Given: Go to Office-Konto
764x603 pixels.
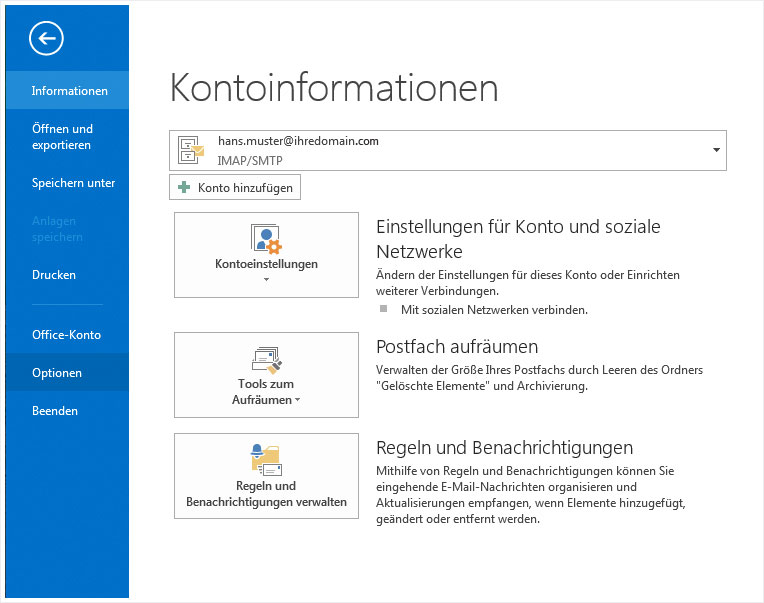Looking at the screenshot, I should (67, 335).
